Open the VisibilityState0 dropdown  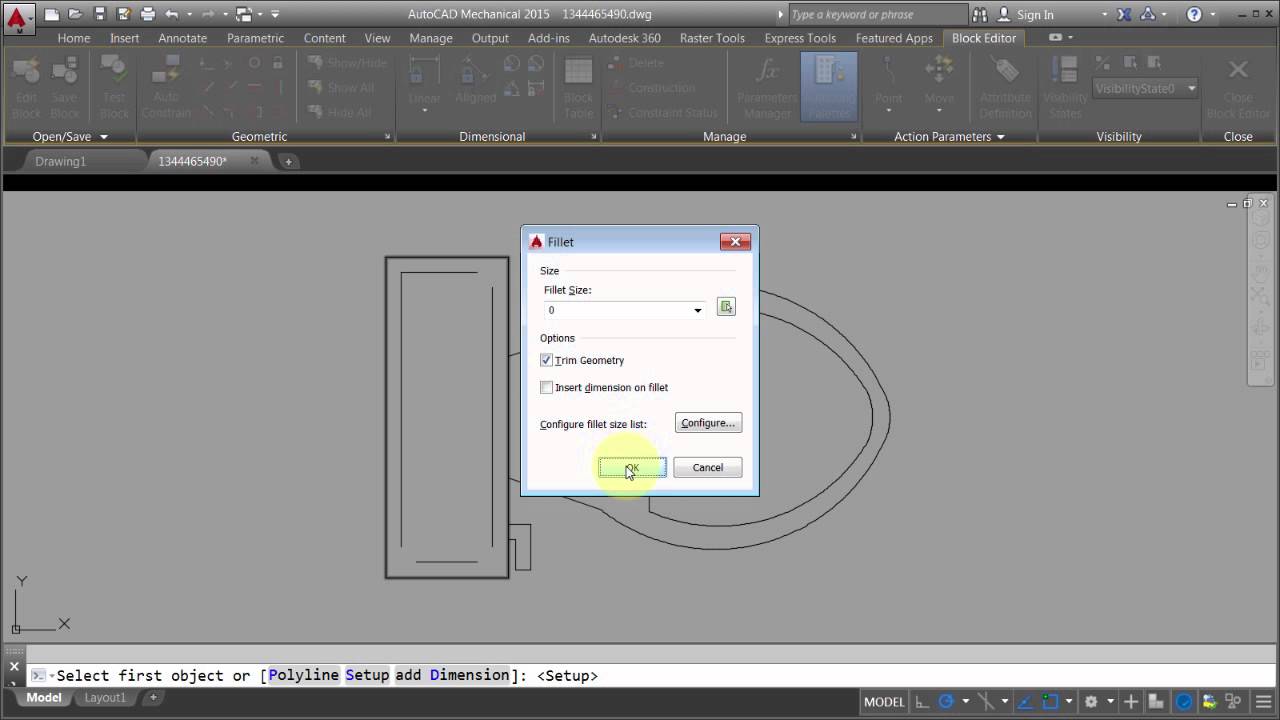coord(1191,88)
